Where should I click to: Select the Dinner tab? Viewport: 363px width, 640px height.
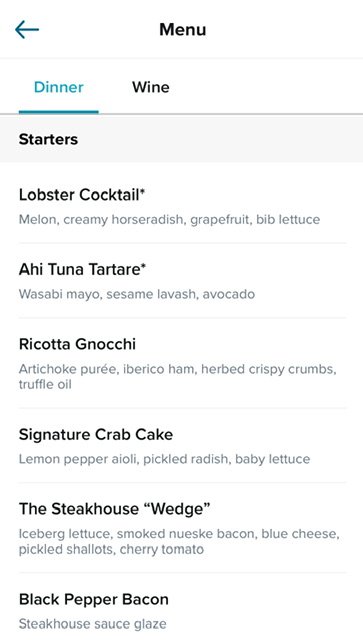click(x=59, y=87)
